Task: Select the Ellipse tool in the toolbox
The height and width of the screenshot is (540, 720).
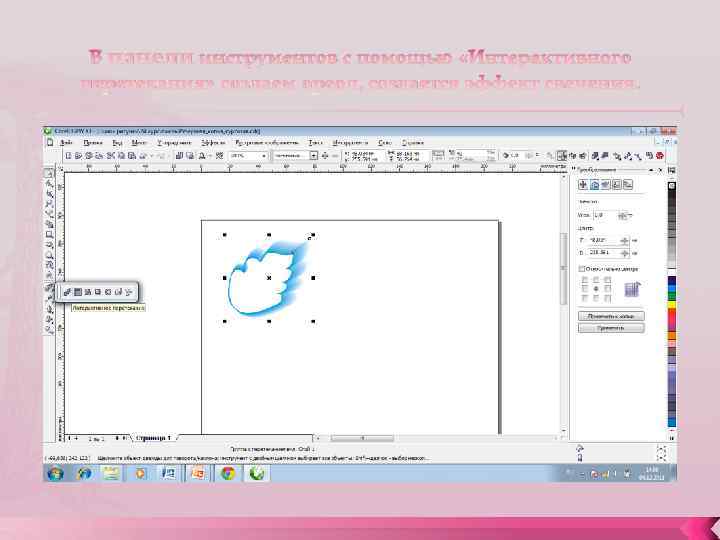Action: pos(49,244)
